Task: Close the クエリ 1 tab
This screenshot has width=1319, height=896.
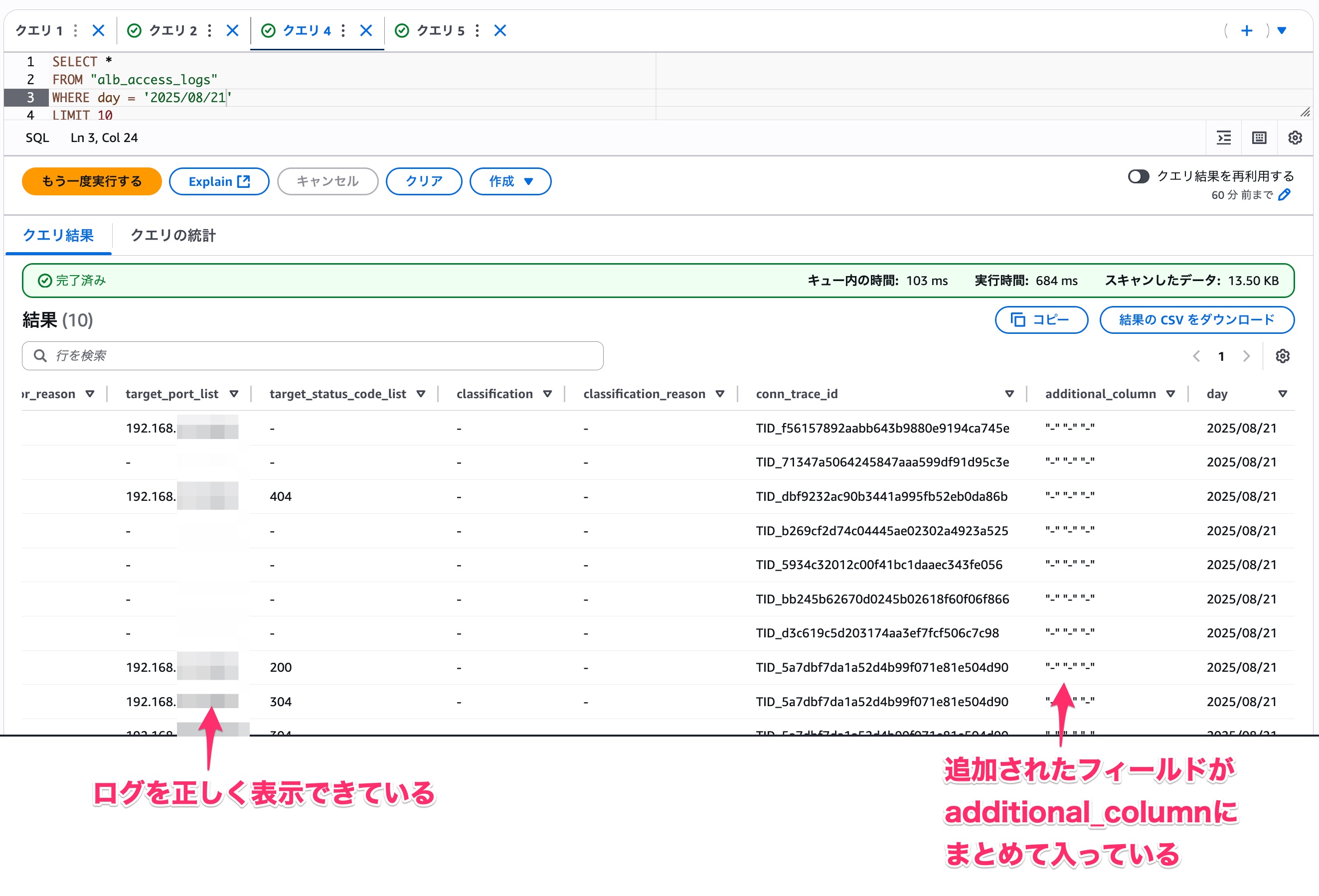Action: tap(99, 30)
